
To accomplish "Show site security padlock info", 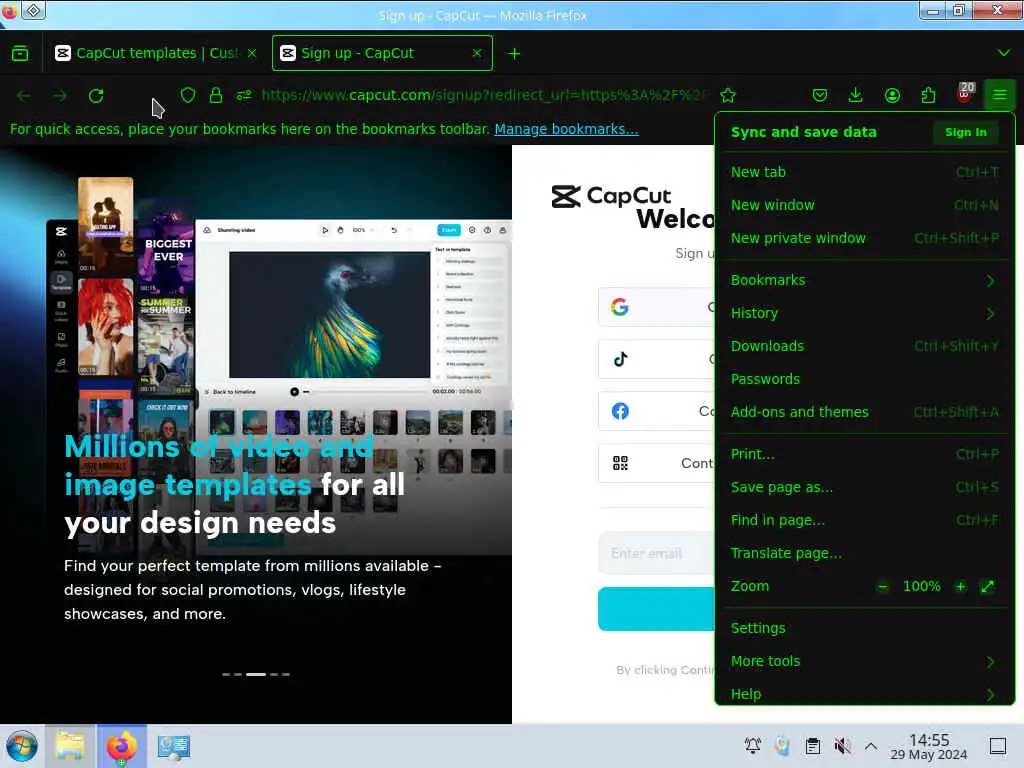I will (x=216, y=95).
